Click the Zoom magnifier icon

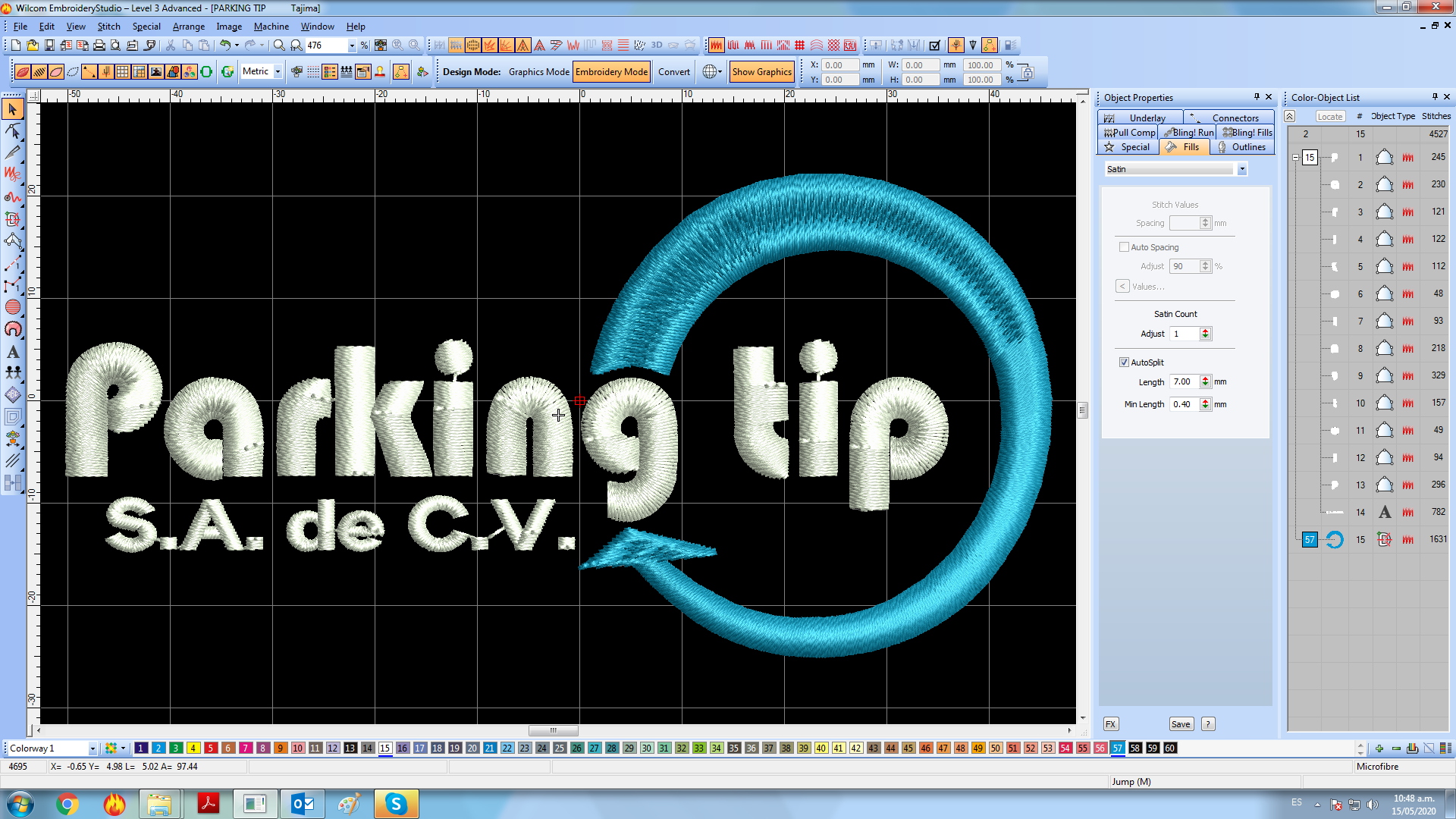(x=279, y=45)
